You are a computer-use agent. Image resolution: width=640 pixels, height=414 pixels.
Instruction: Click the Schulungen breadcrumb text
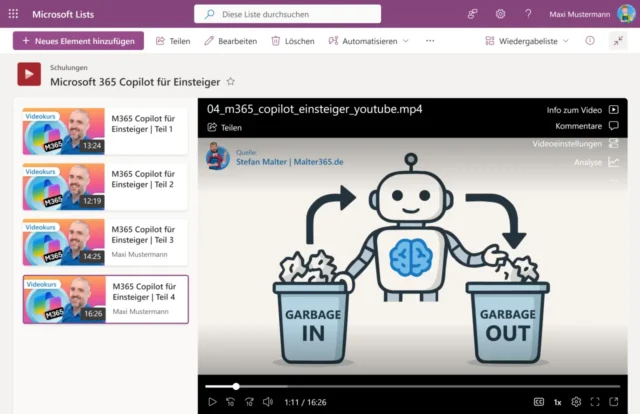click(x=69, y=67)
